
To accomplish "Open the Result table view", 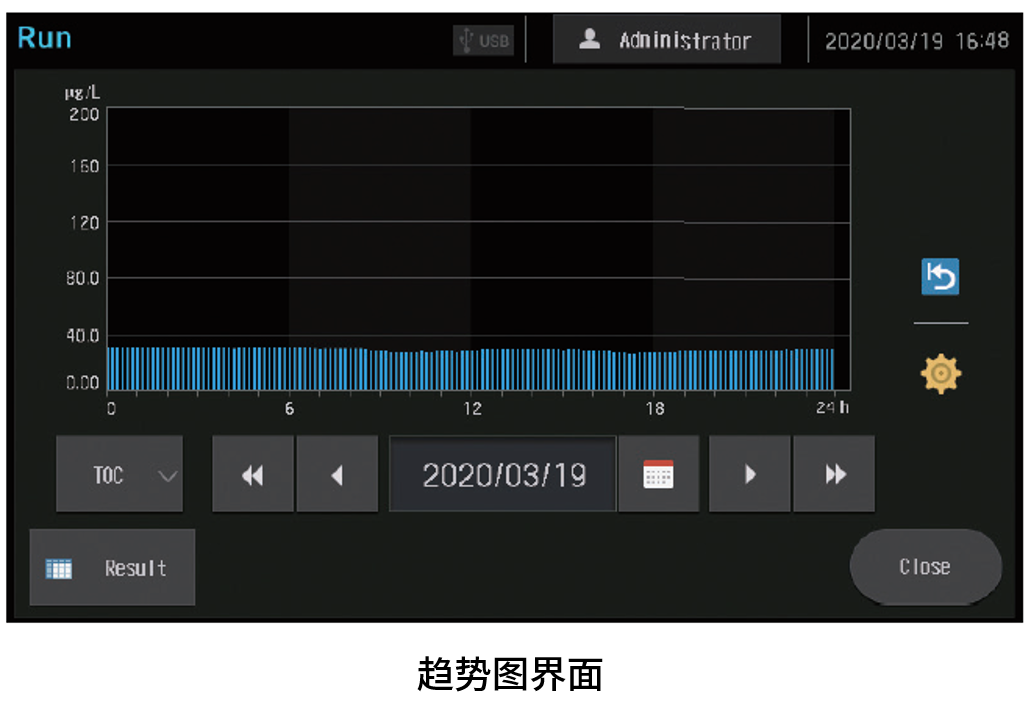I will coord(113,568).
